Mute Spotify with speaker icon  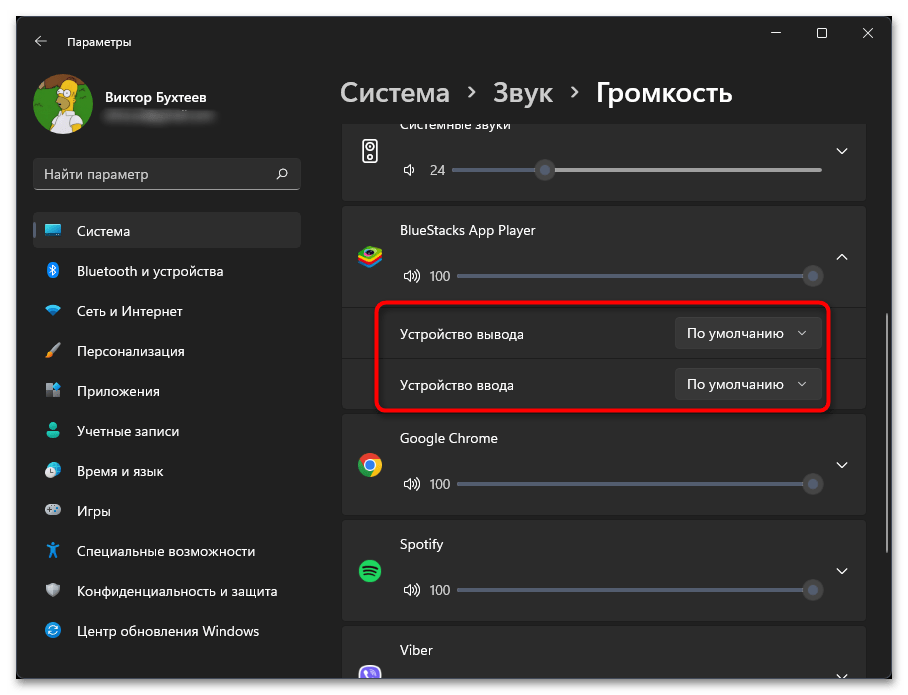coord(412,590)
